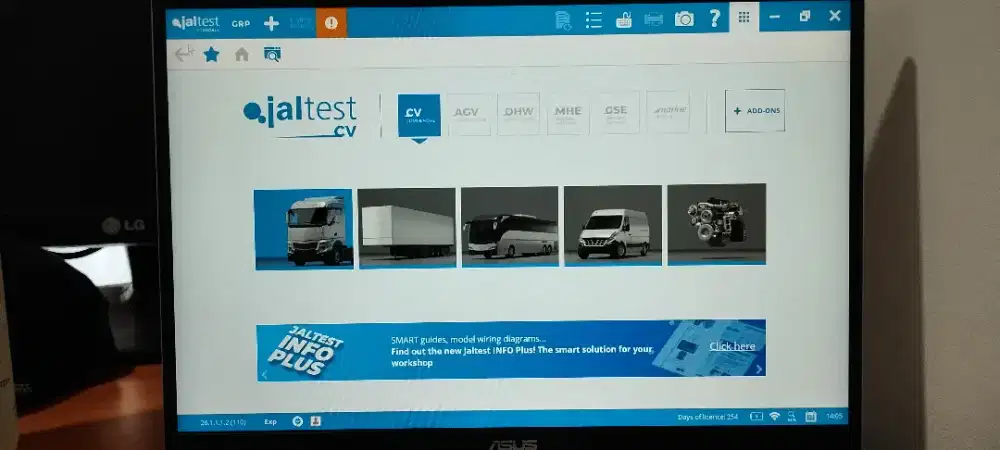Select the OHW module tab
This screenshot has width=1000, height=450.
pos(518,113)
